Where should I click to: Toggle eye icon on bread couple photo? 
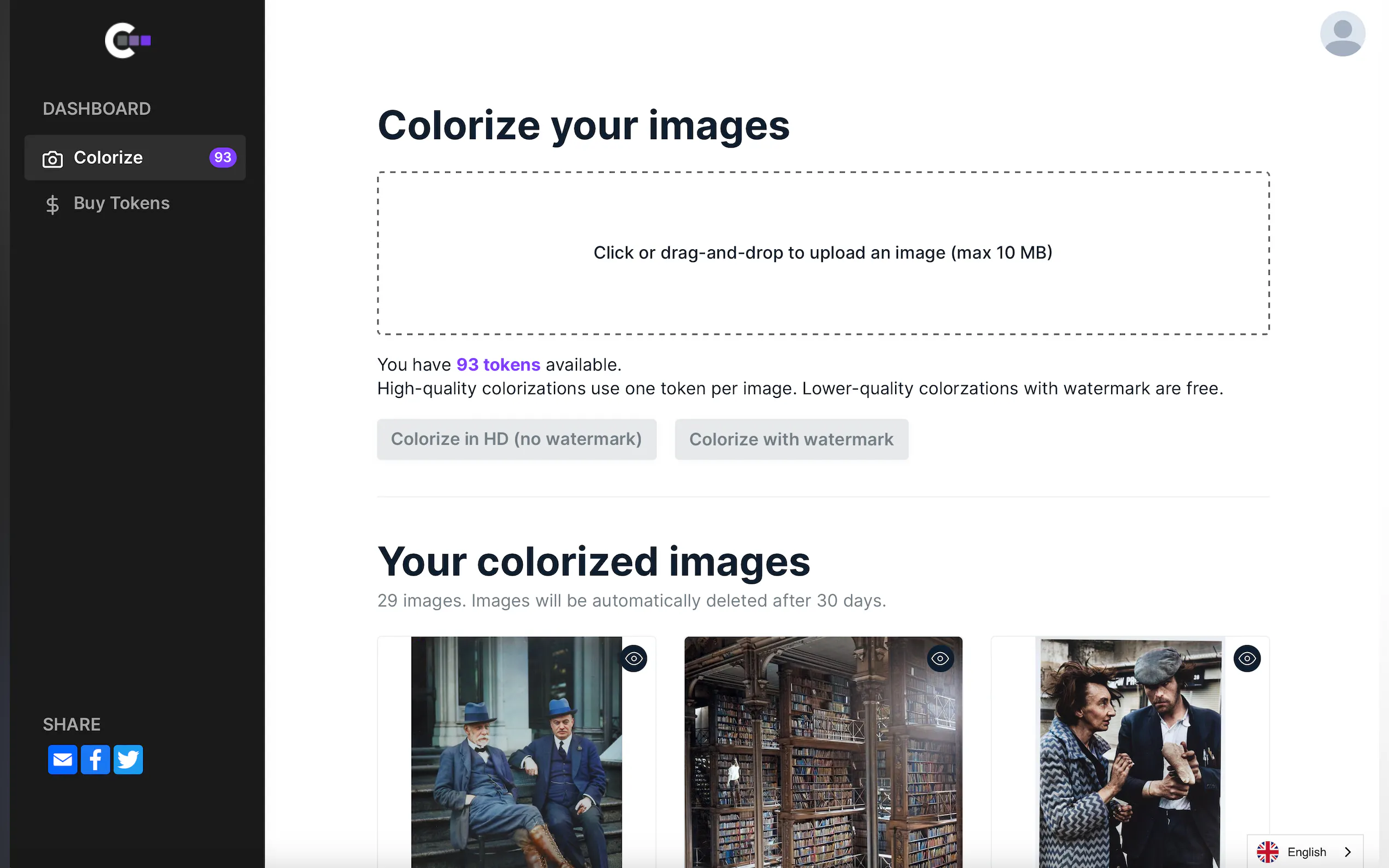coord(1247,659)
